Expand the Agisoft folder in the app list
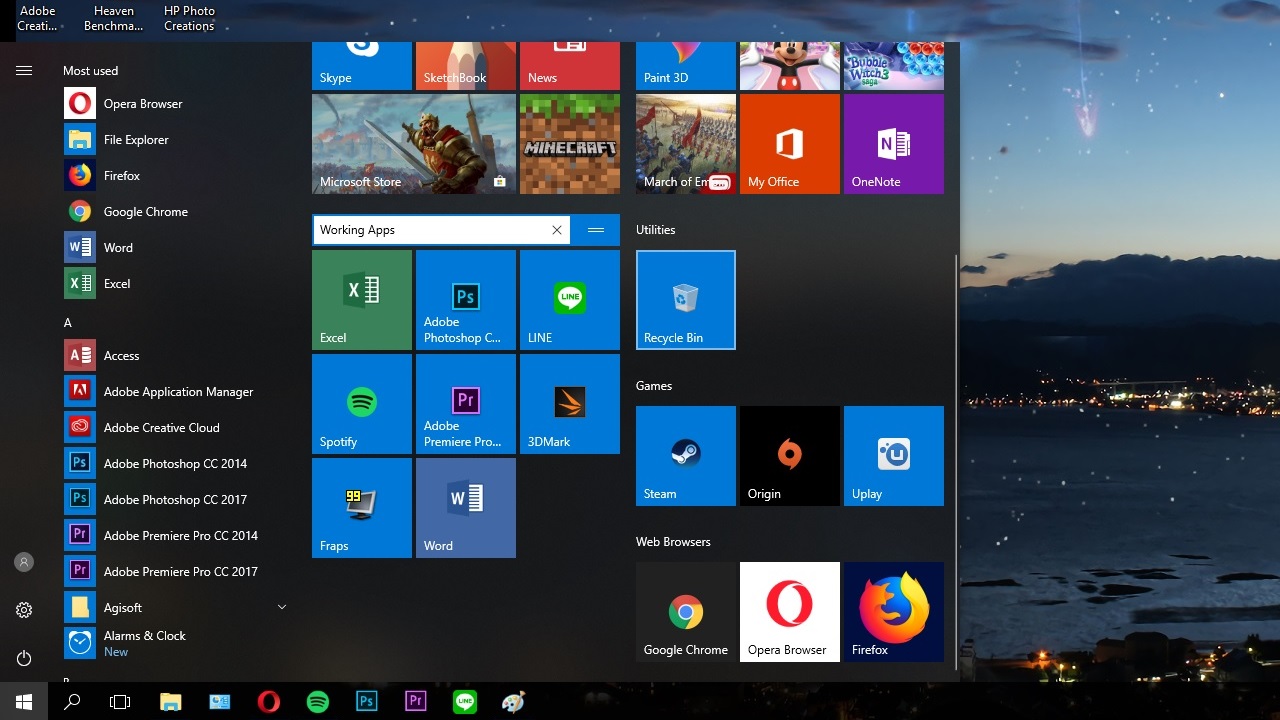 [x=281, y=607]
